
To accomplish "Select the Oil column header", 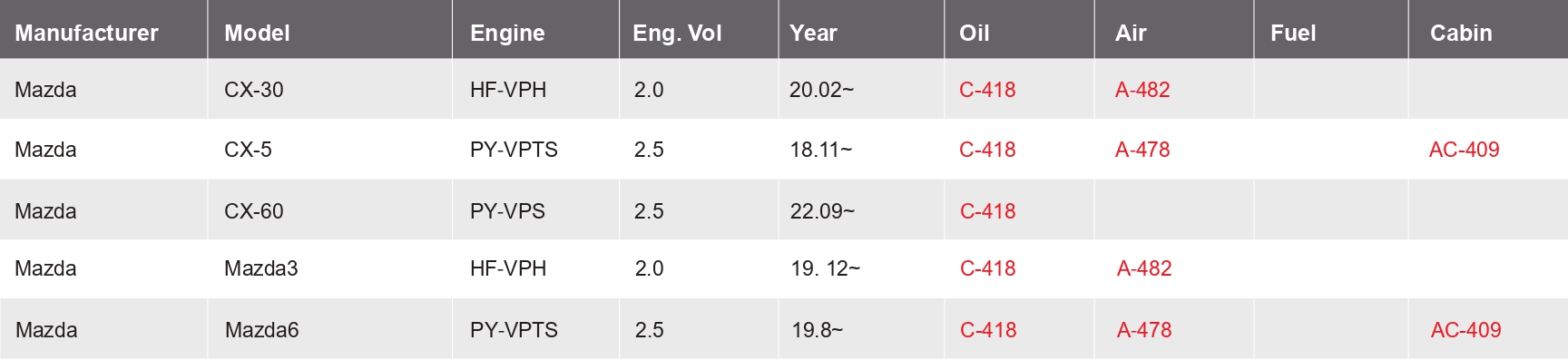I will pos(974,34).
